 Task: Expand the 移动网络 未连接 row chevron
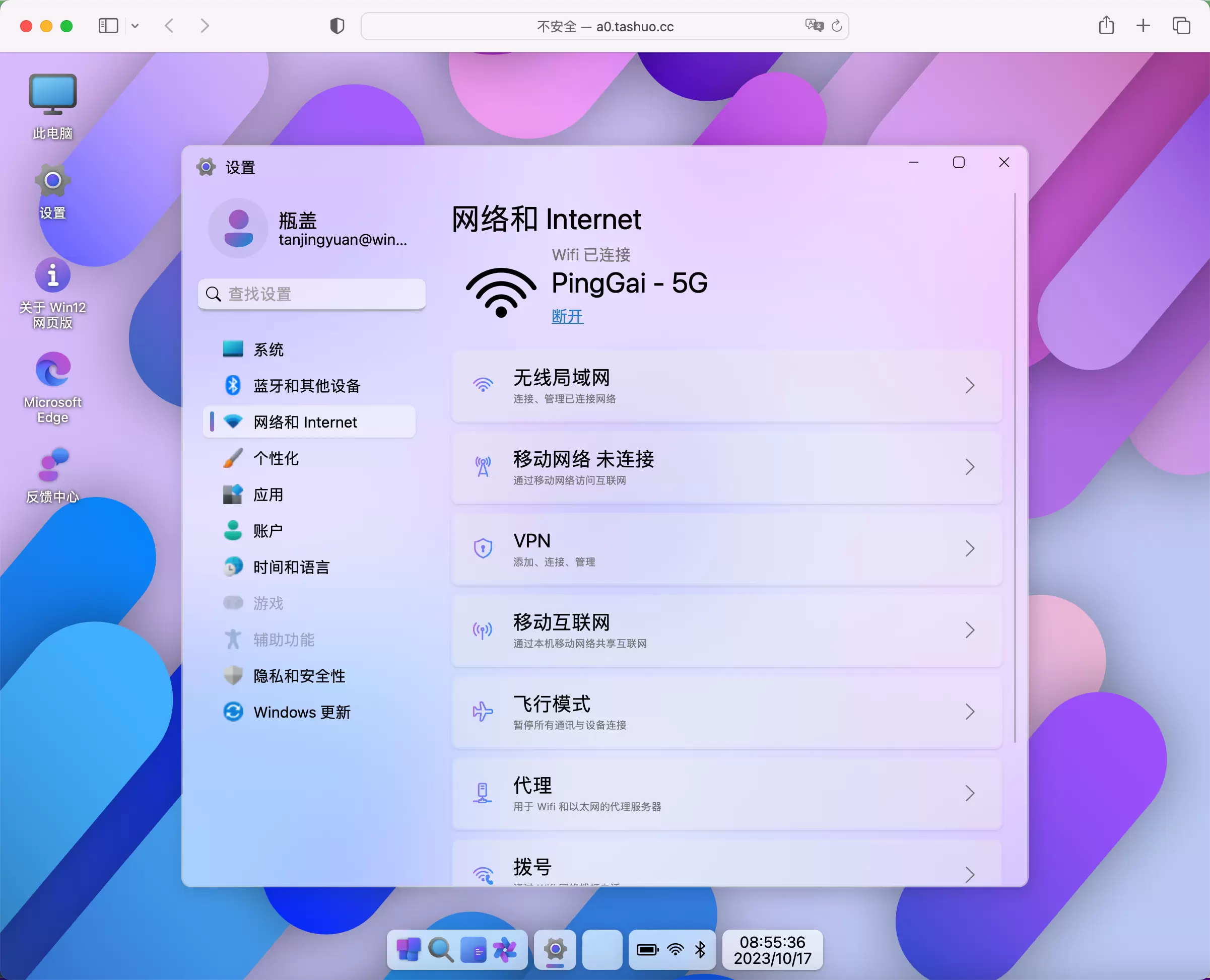[970, 467]
